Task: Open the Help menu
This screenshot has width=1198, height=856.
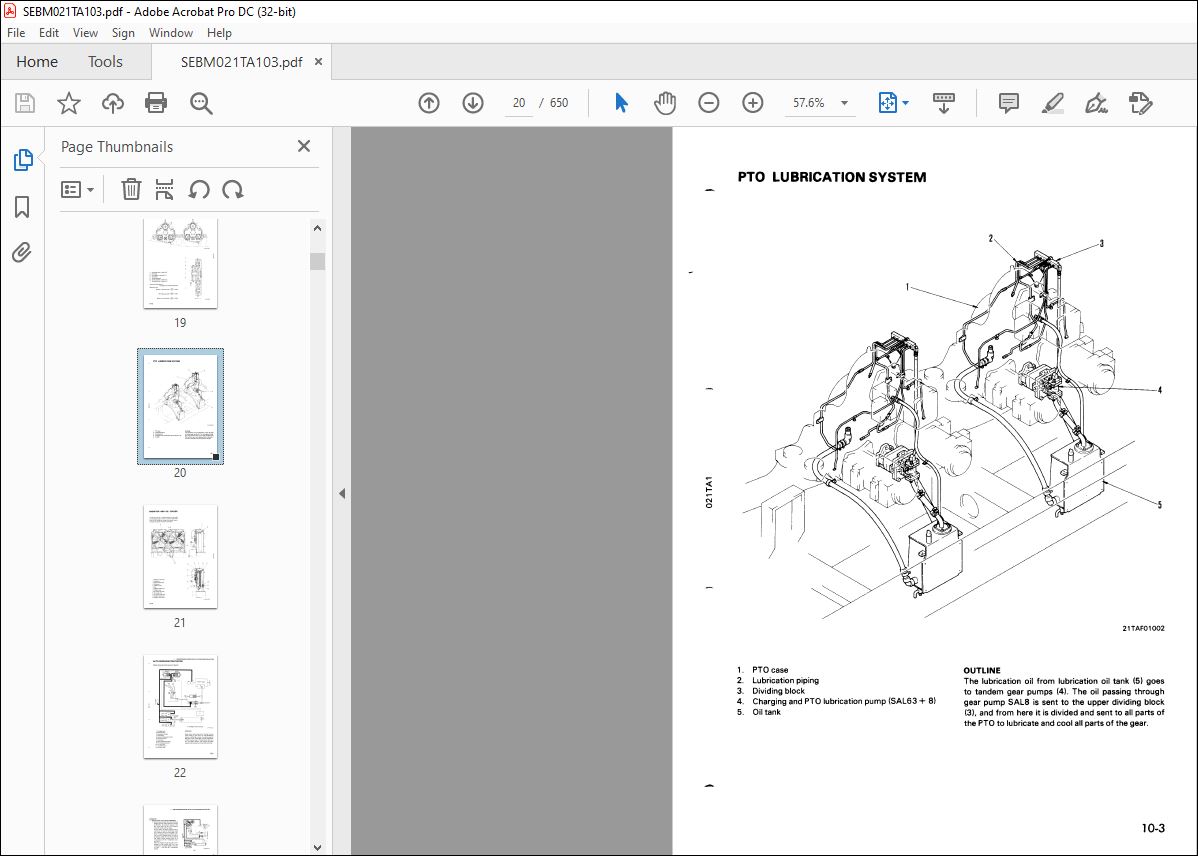Action: pos(219,33)
